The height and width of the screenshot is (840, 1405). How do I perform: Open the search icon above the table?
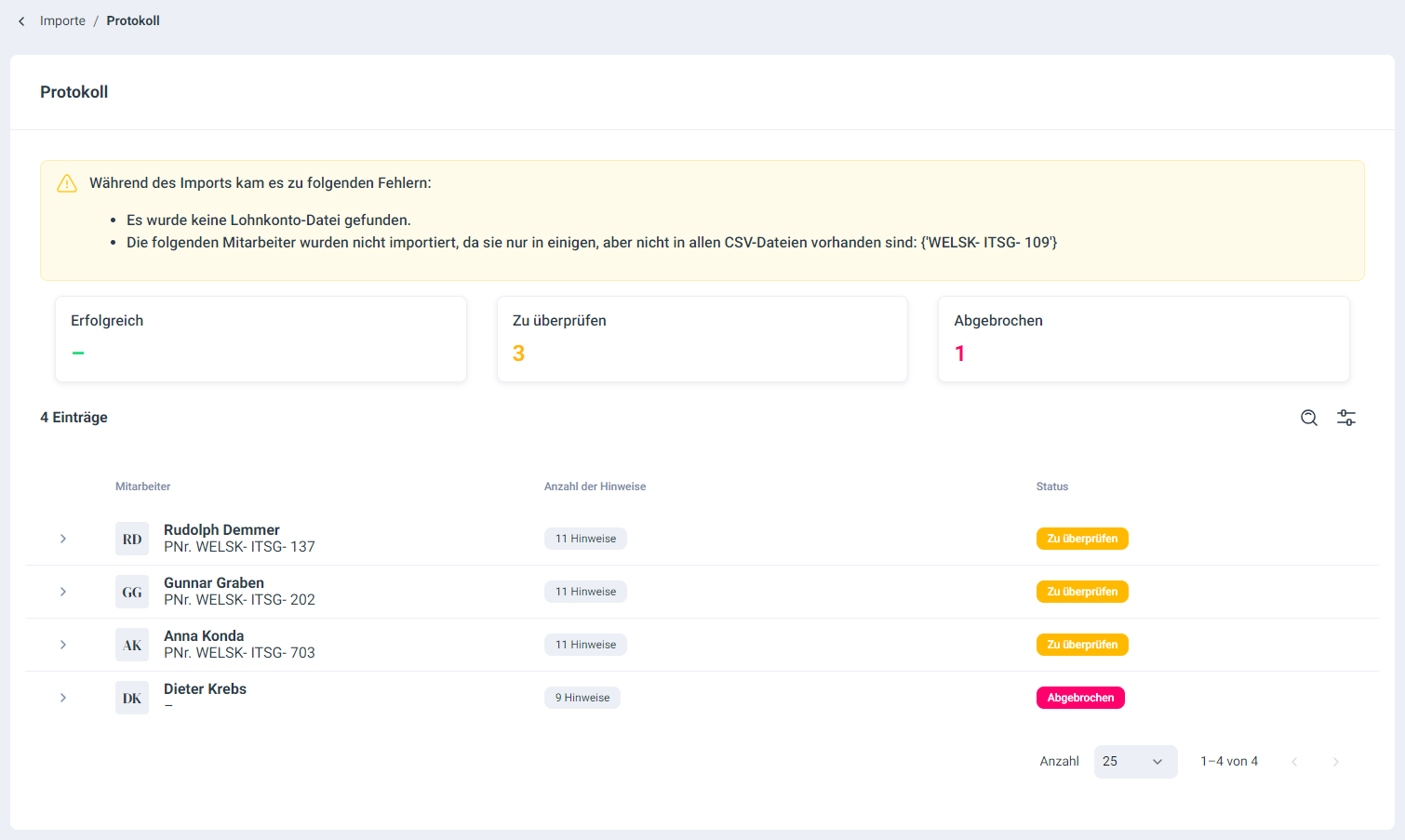pos(1308,418)
